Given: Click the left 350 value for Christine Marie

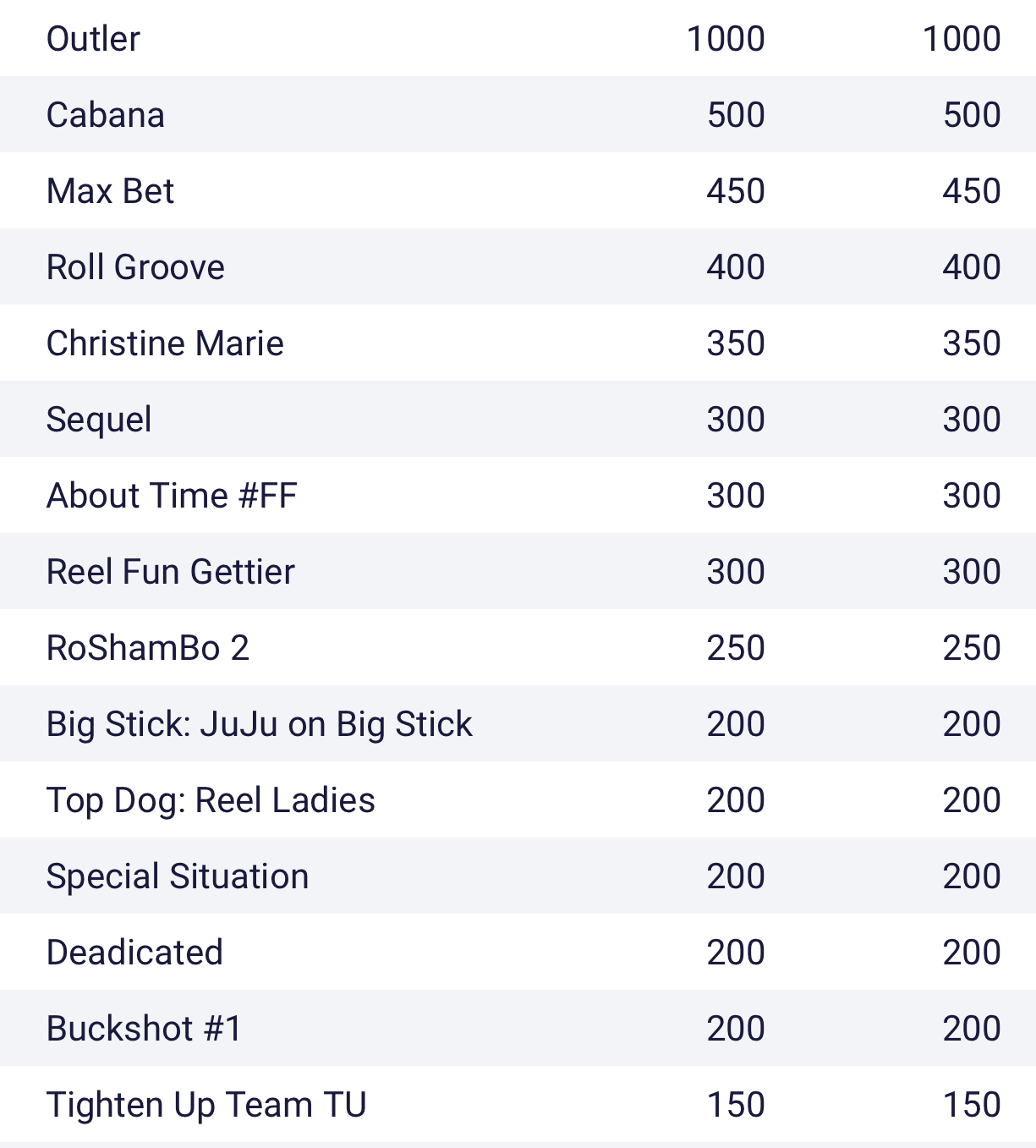Looking at the screenshot, I should (x=736, y=343).
